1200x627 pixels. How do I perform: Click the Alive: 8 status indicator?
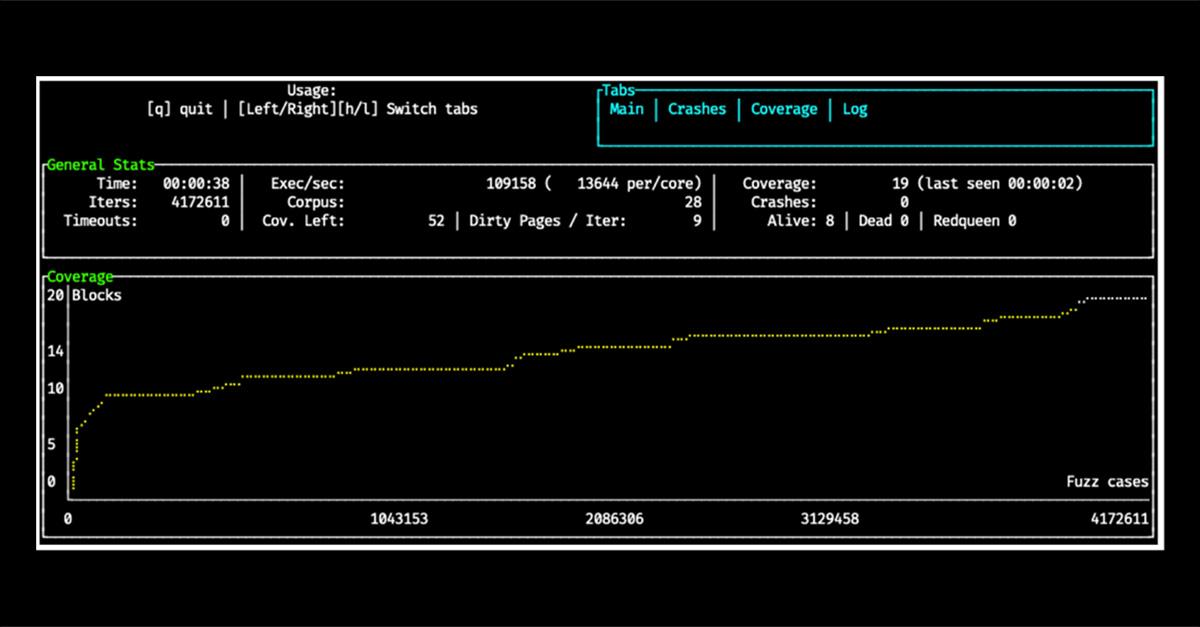(800, 221)
